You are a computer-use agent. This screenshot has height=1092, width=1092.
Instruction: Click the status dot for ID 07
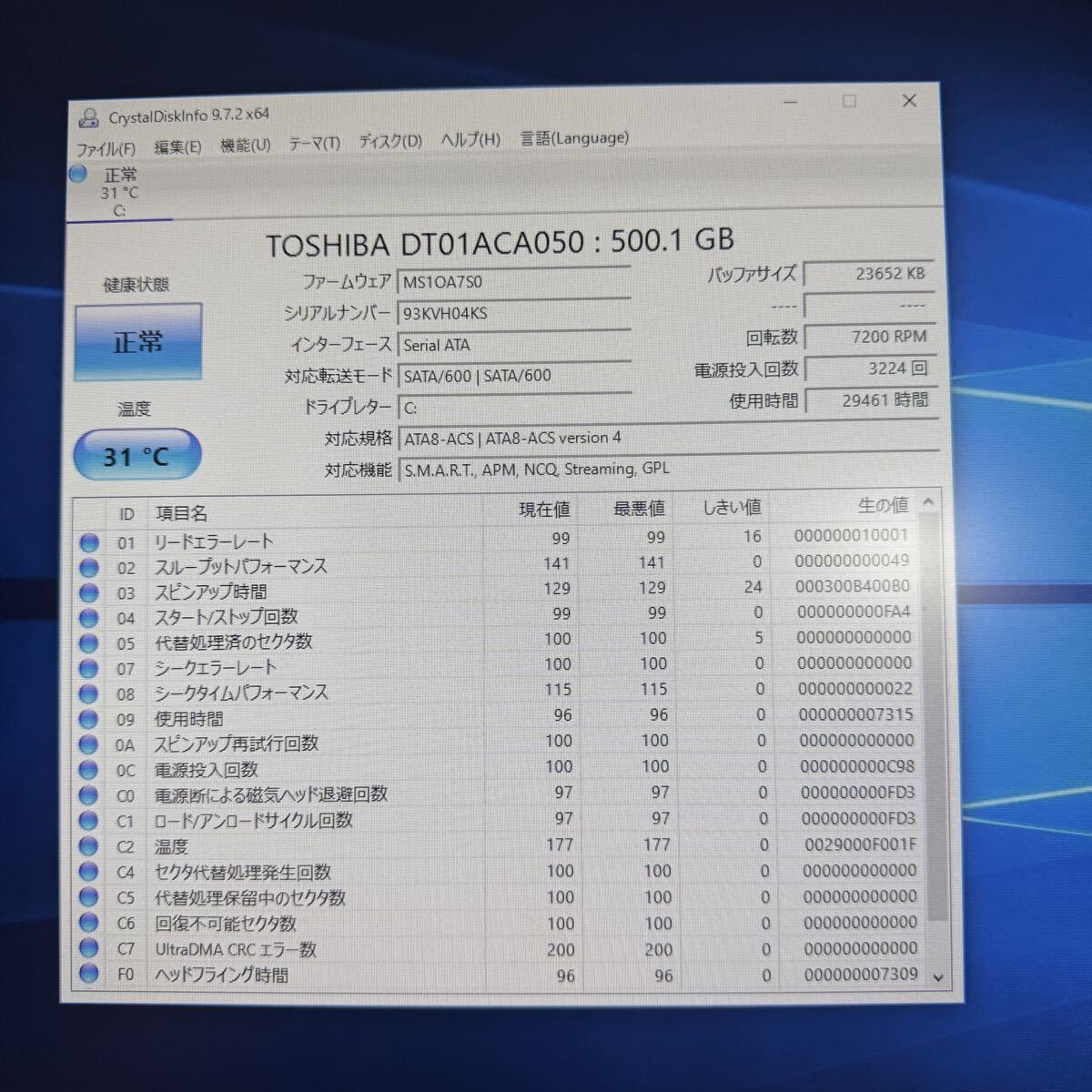click(x=89, y=669)
